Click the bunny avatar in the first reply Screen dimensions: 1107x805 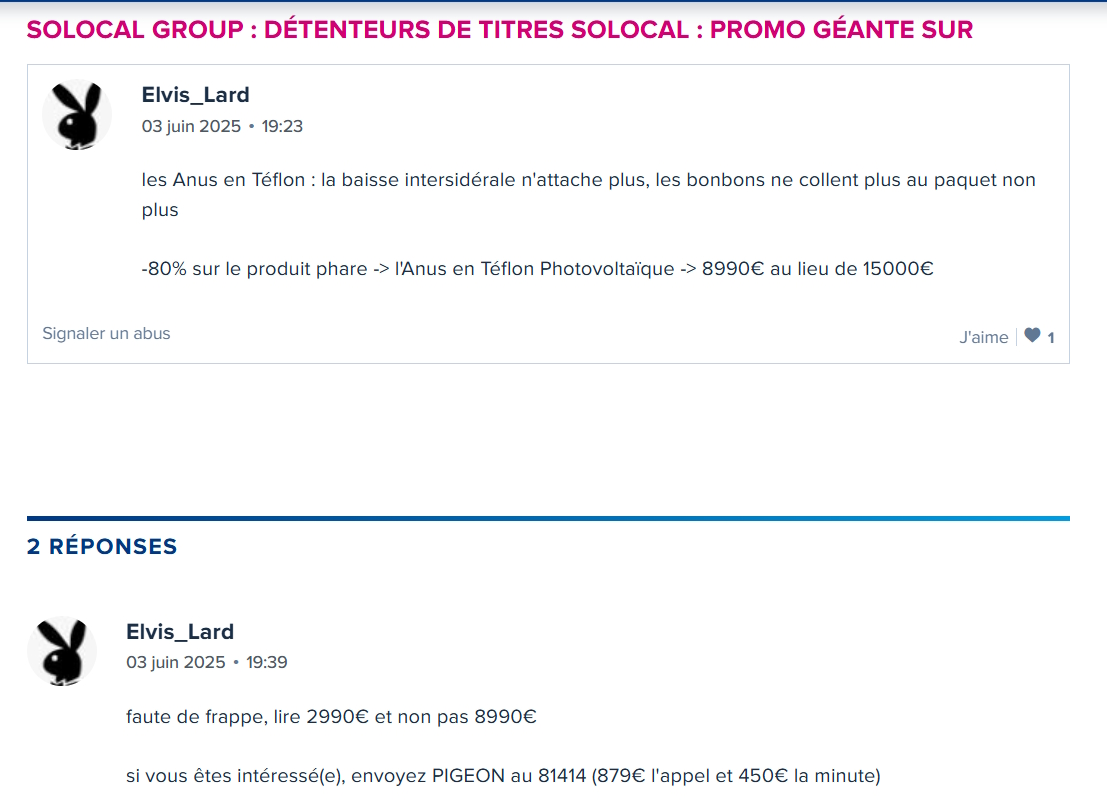coord(62,652)
